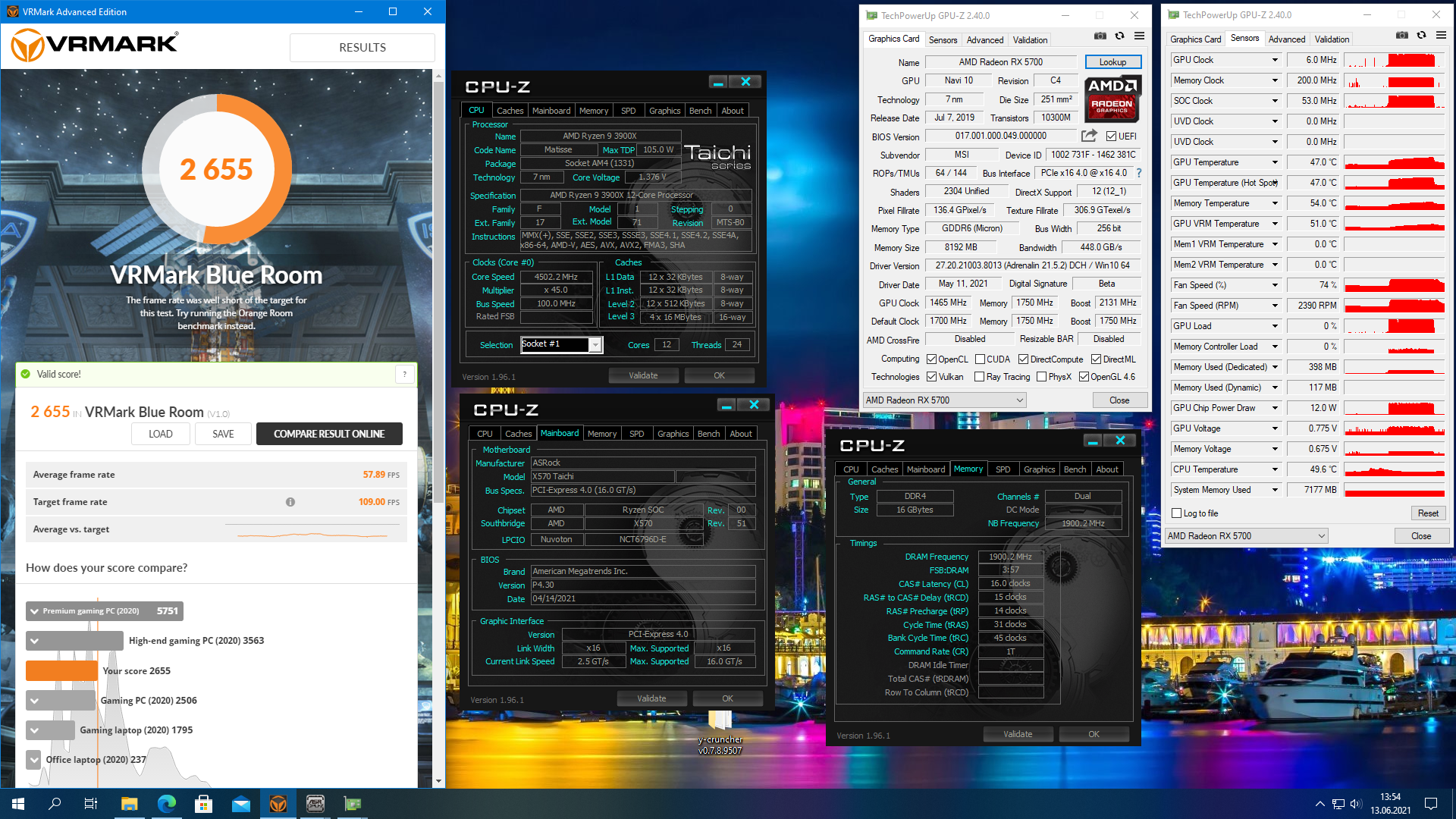The width and height of the screenshot is (1456, 819).
Task: Toggle the Ray Tracing checkbox
Action: click(x=979, y=377)
